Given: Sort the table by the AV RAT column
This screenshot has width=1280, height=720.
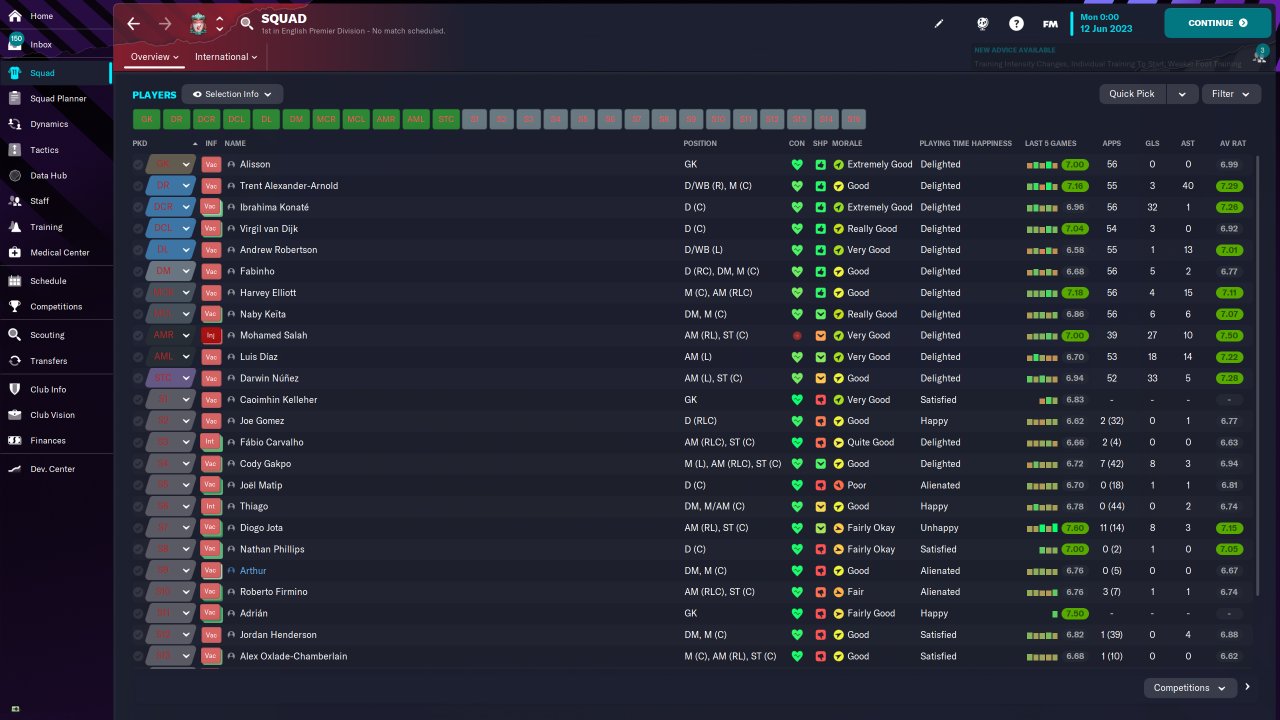Looking at the screenshot, I should coord(1232,143).
